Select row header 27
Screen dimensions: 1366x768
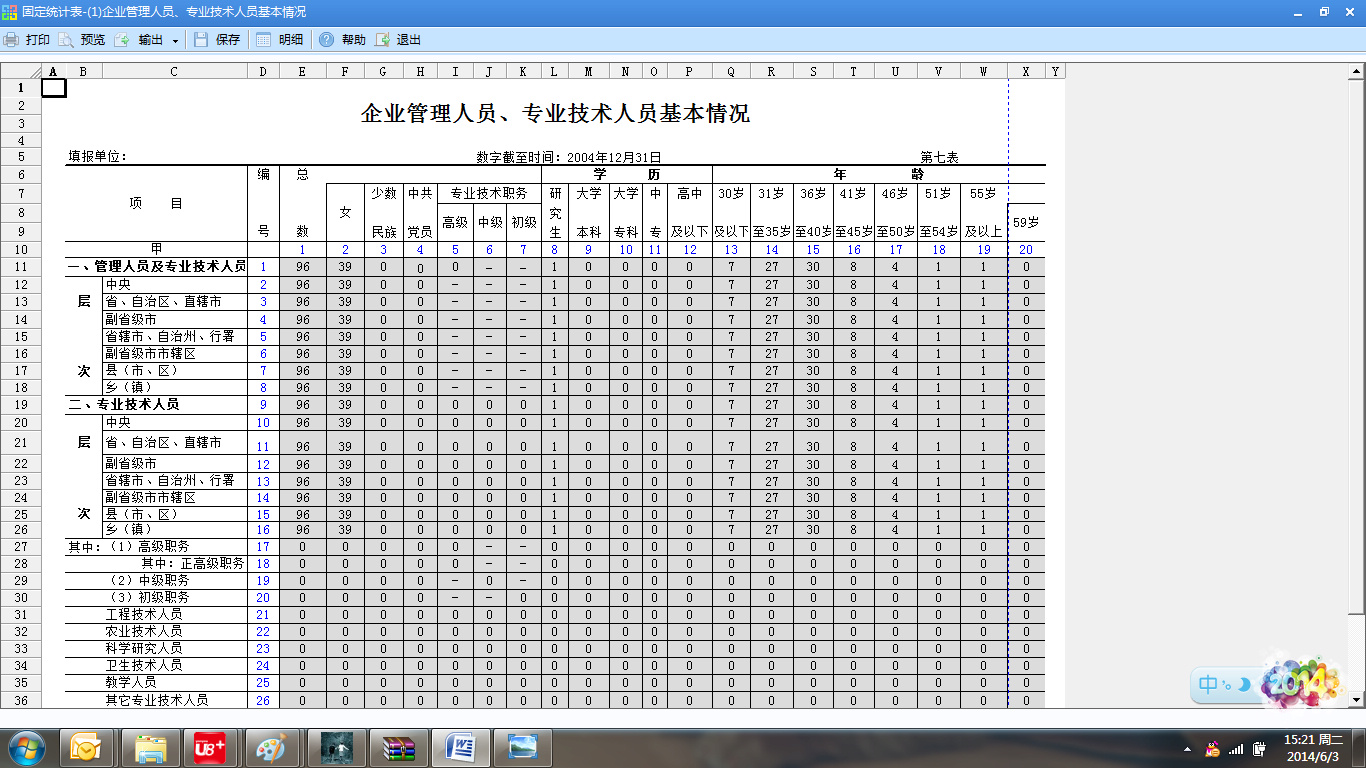coord(21,547)
